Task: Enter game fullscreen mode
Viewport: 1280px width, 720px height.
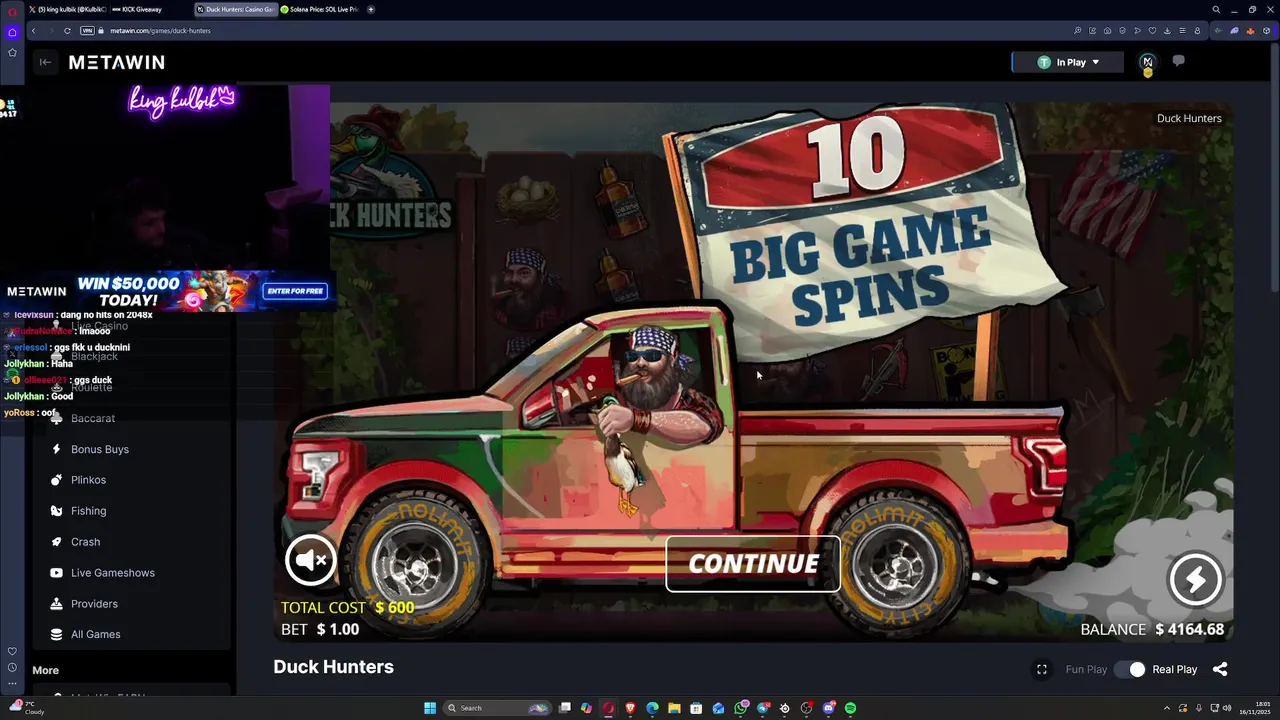Action: pyautogui.click(x=1042, y=669)
